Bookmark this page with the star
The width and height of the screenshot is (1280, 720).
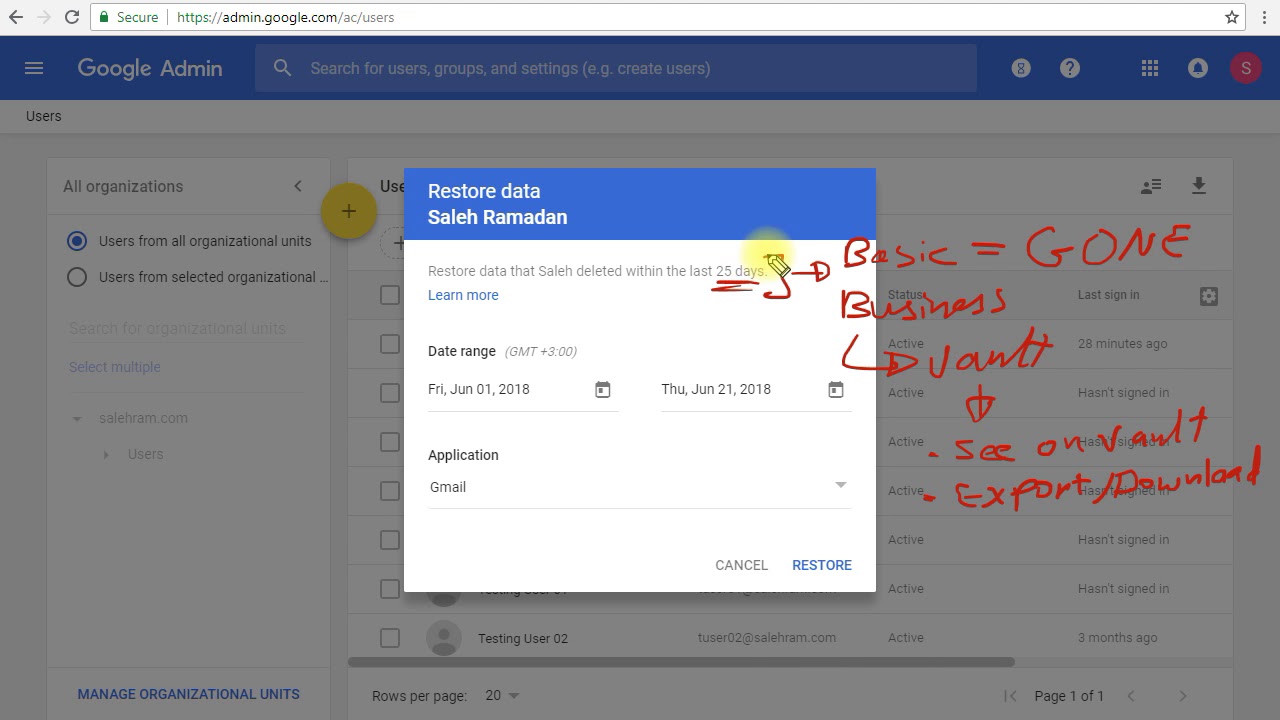click(1232, 17)
